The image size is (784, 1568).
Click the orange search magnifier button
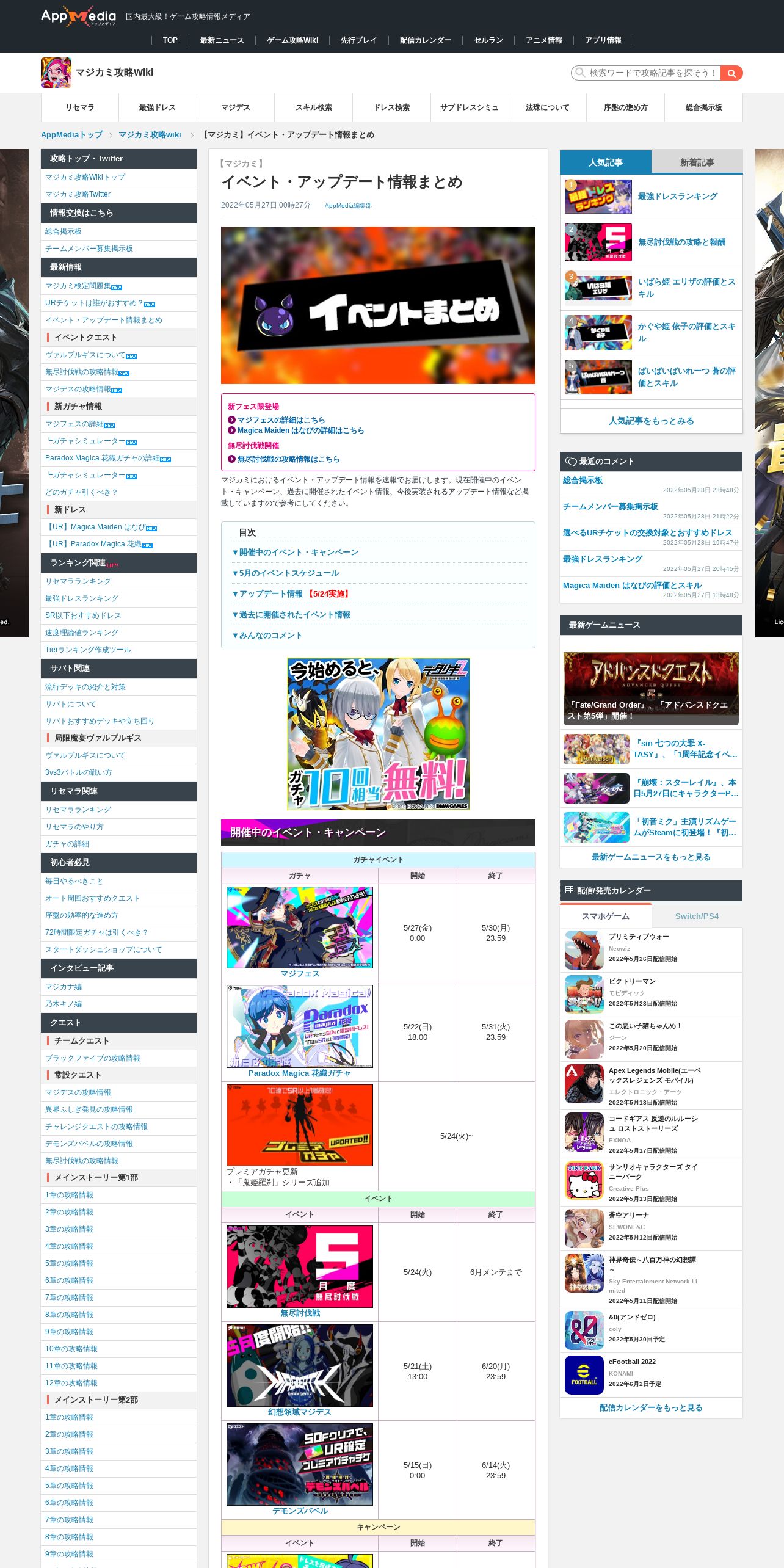731,73
